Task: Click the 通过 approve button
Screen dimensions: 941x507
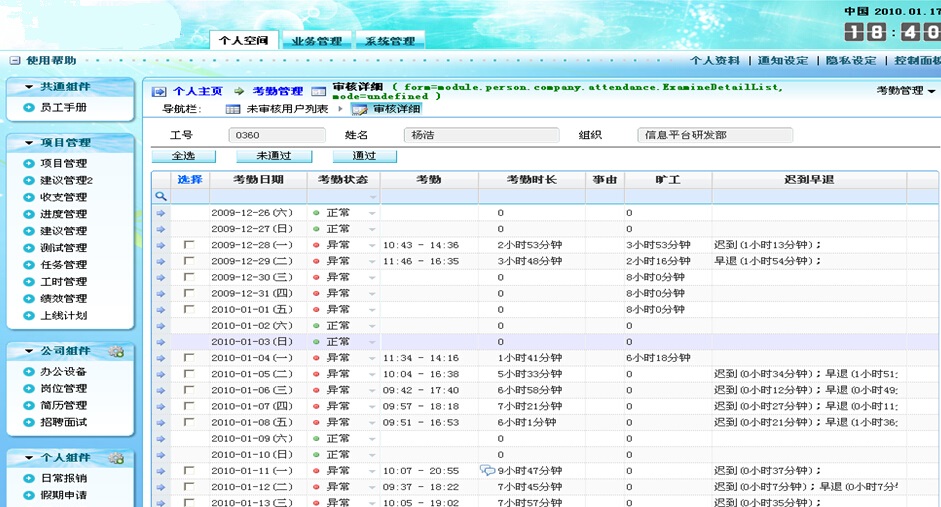Action: tap(364, 156)
